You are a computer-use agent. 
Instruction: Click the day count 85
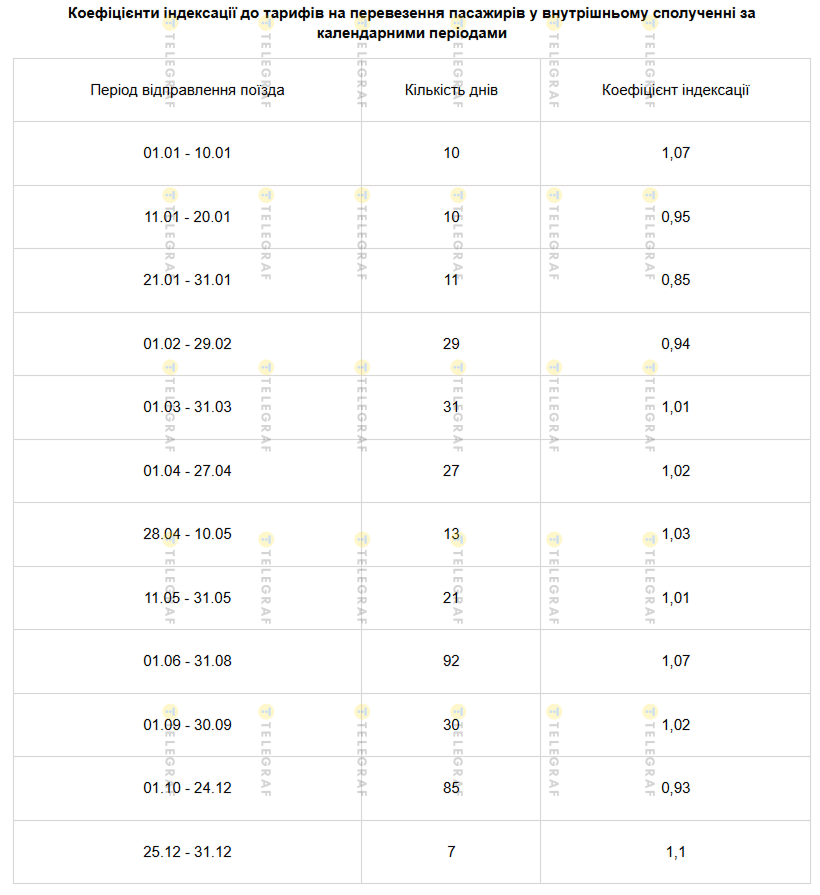451,788
